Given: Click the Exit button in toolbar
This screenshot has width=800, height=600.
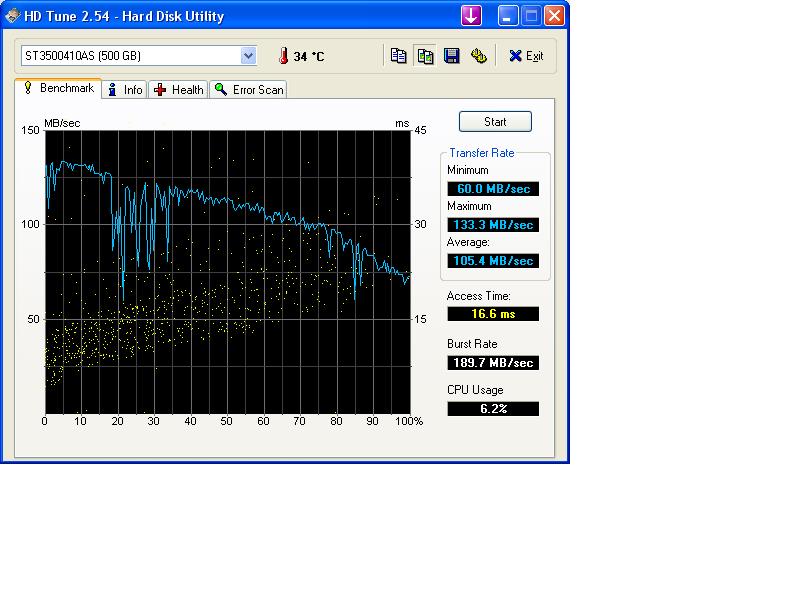Looking at the screenshot, I should click(x=526, y=56).
